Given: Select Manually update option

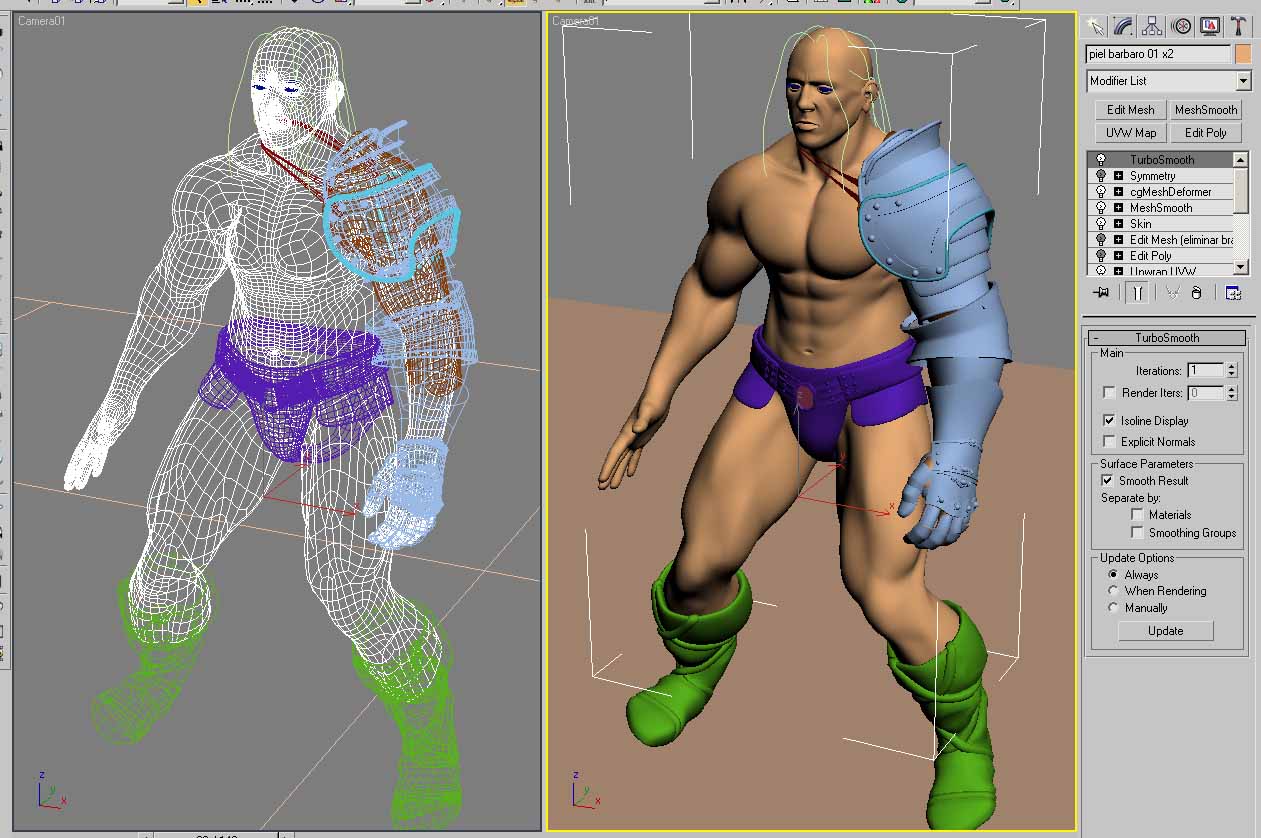Looking at the screenshot, I should pyautogui.click(x=1113, y=607).
